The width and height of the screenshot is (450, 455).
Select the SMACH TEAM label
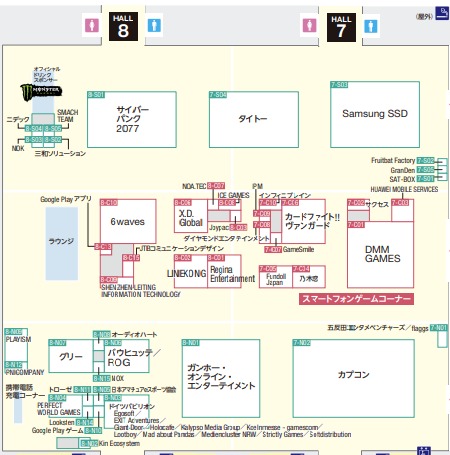pyautogui.click(x=67, y=116)
